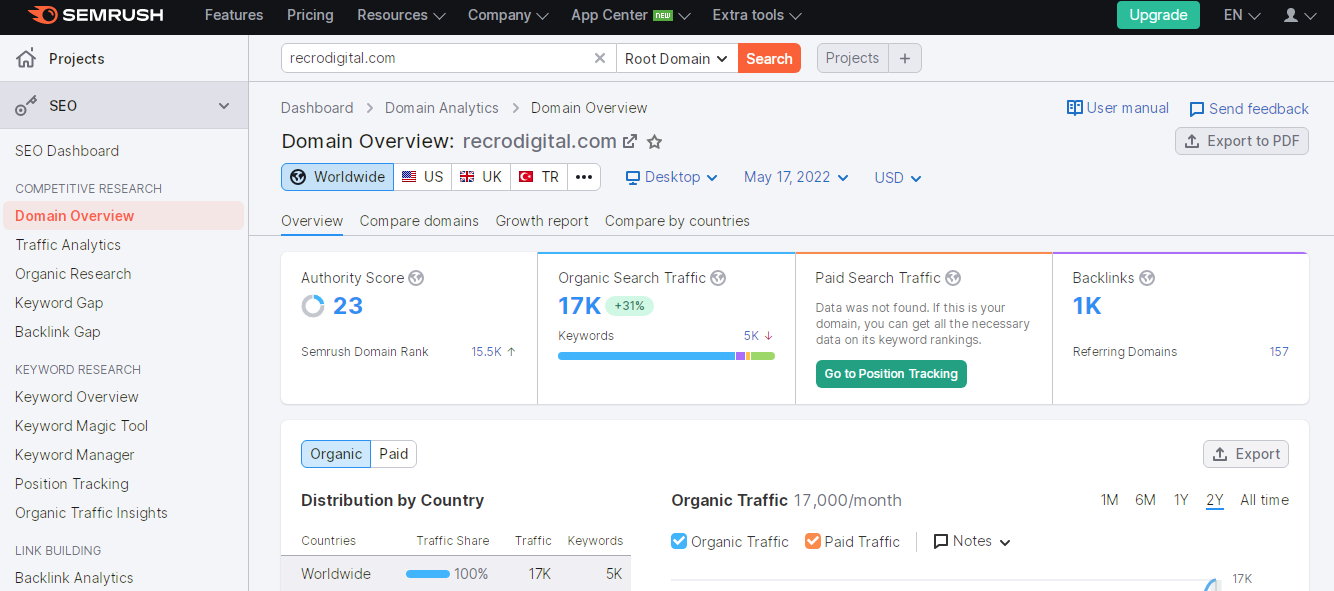1334x591 pixels.
Task: Collapse the SEO sidebar section
Action: coord(224,106)
